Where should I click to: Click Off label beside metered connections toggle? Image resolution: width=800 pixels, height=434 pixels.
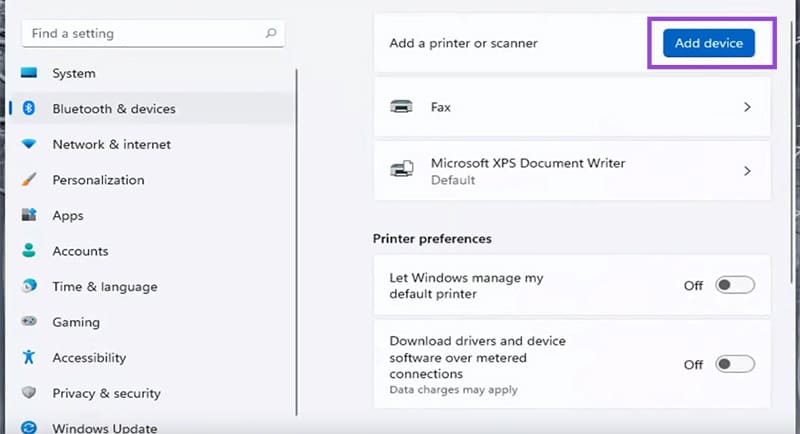click(x=693, y=365)
